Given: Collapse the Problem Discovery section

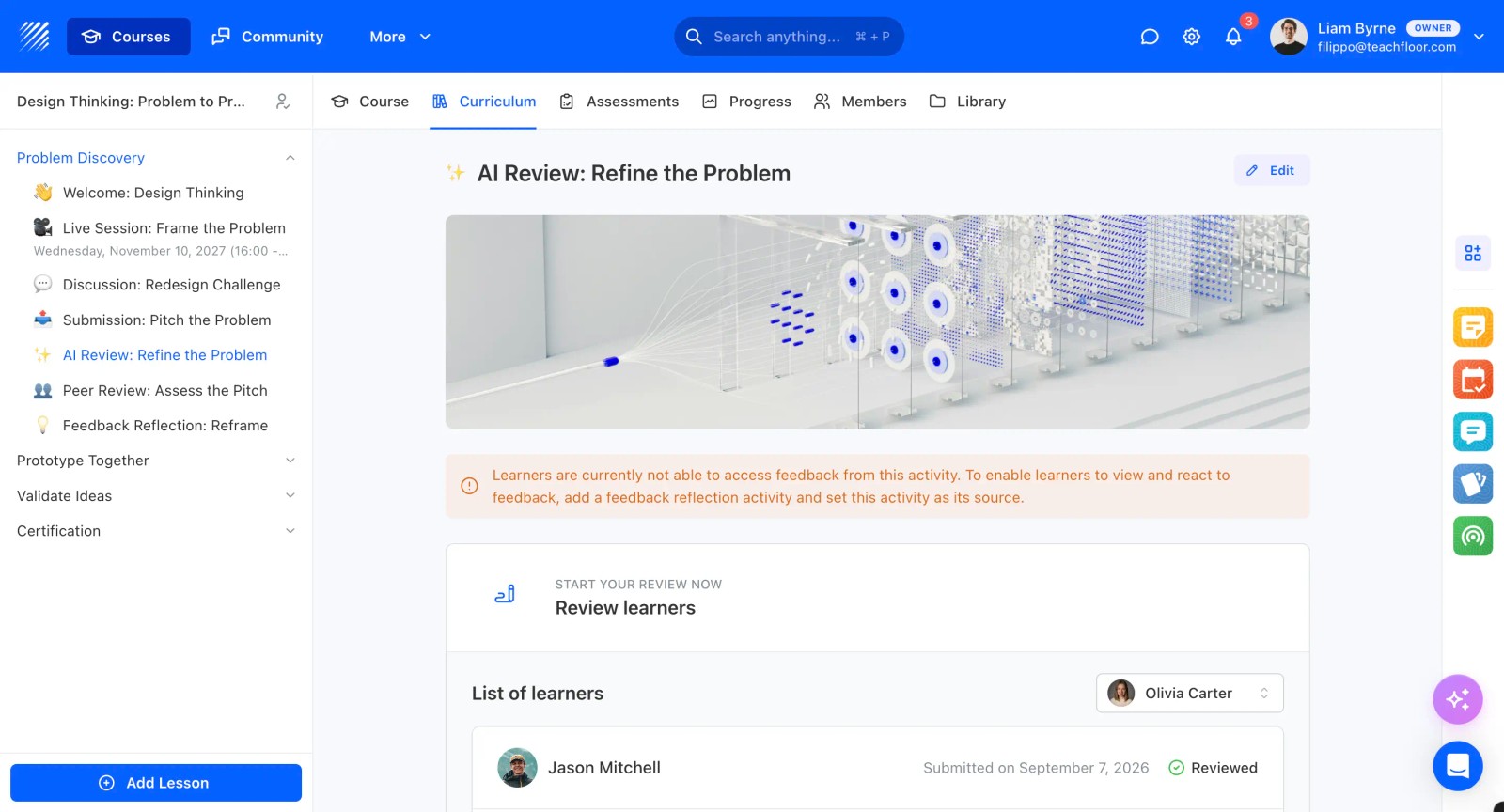Looking at the screenshot, I should (x=290, y=158).
